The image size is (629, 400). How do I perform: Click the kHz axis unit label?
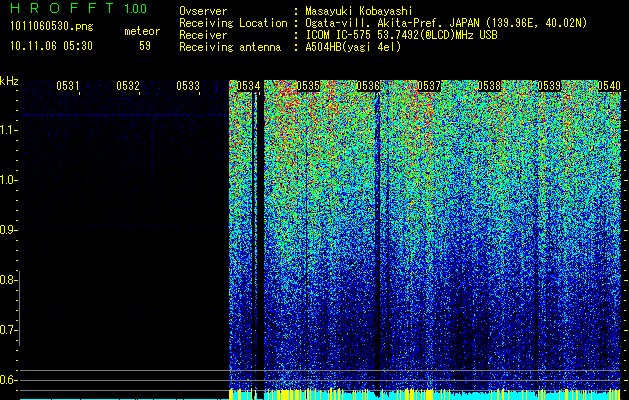pyautogui.click(x=9, y=81)
